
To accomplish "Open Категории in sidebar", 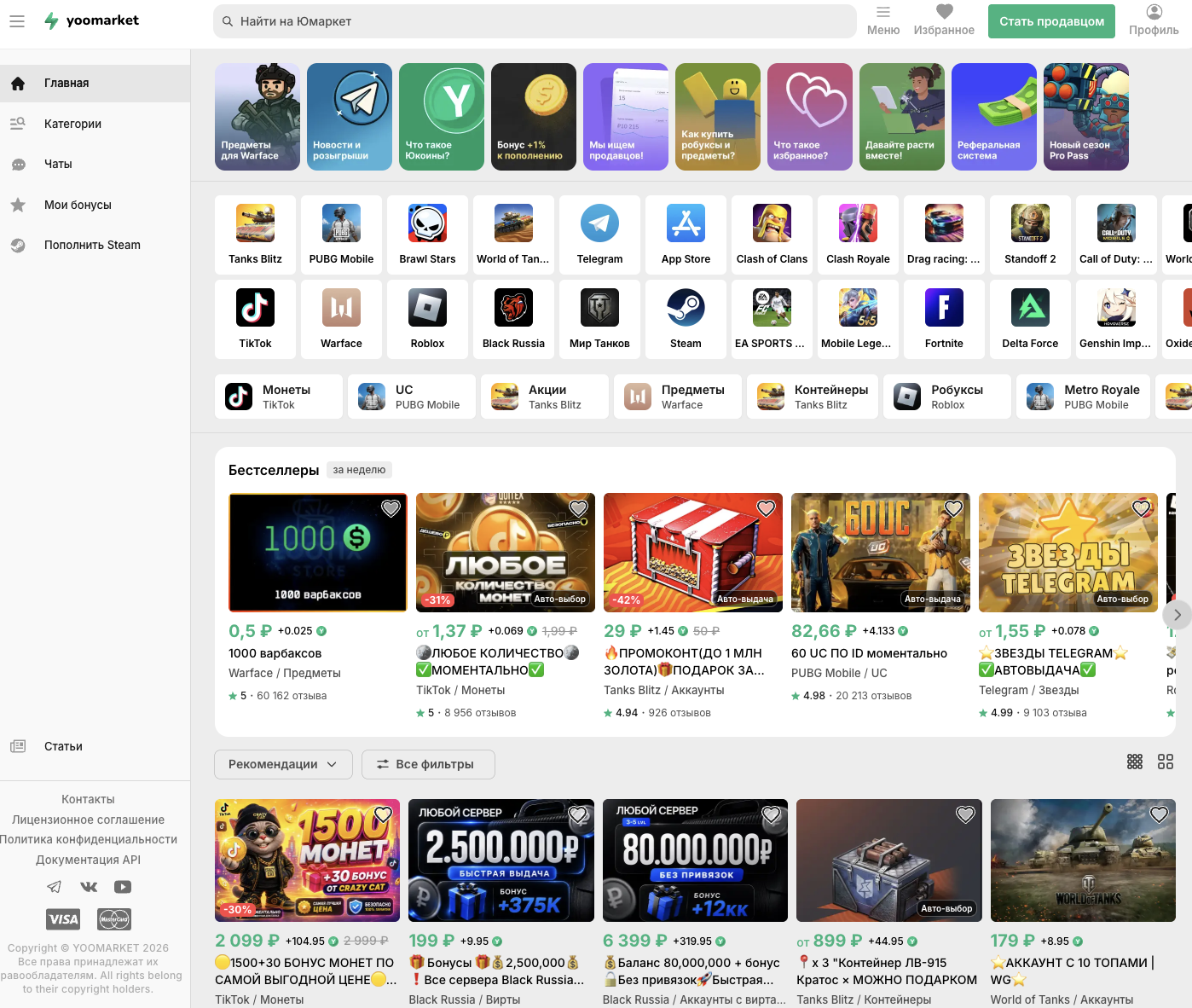I will coord(95,124).
